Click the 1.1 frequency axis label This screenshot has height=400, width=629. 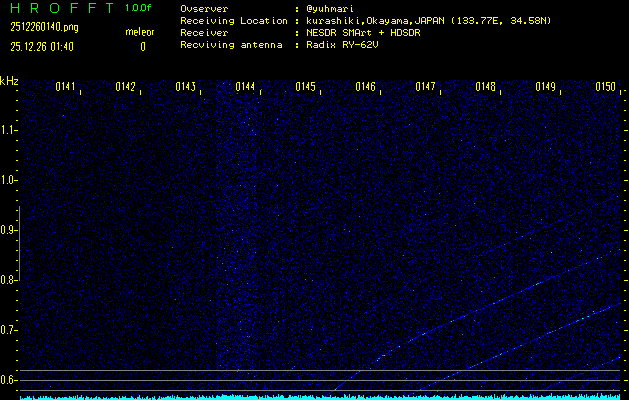point(9,130)
